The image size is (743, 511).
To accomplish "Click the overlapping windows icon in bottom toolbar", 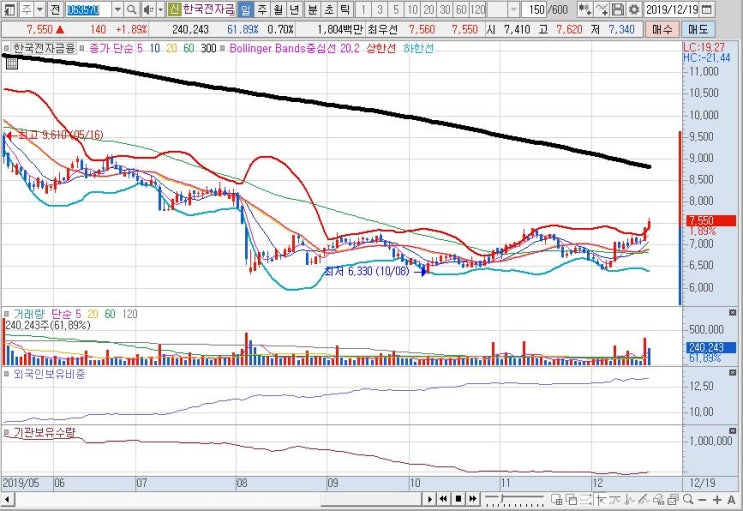I will [571, 500].
